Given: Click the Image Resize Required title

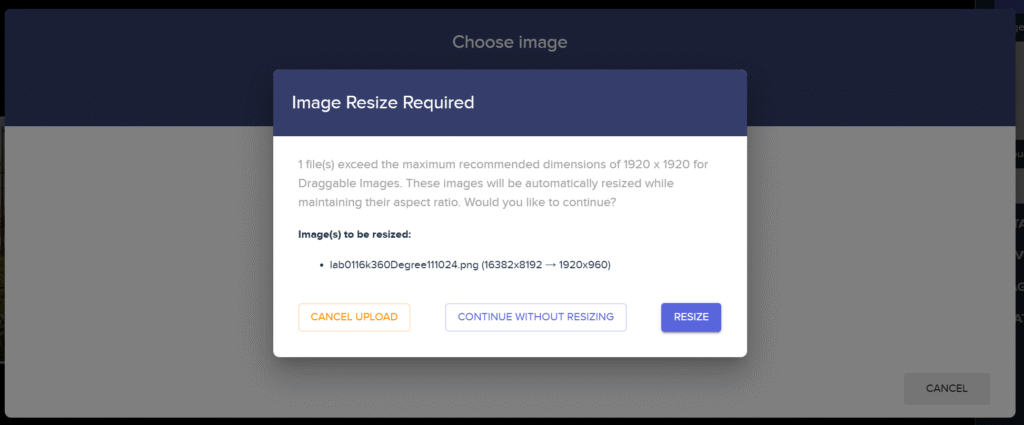Looking at the screenshot, I should pyautogui.click(x=383, y=102).
